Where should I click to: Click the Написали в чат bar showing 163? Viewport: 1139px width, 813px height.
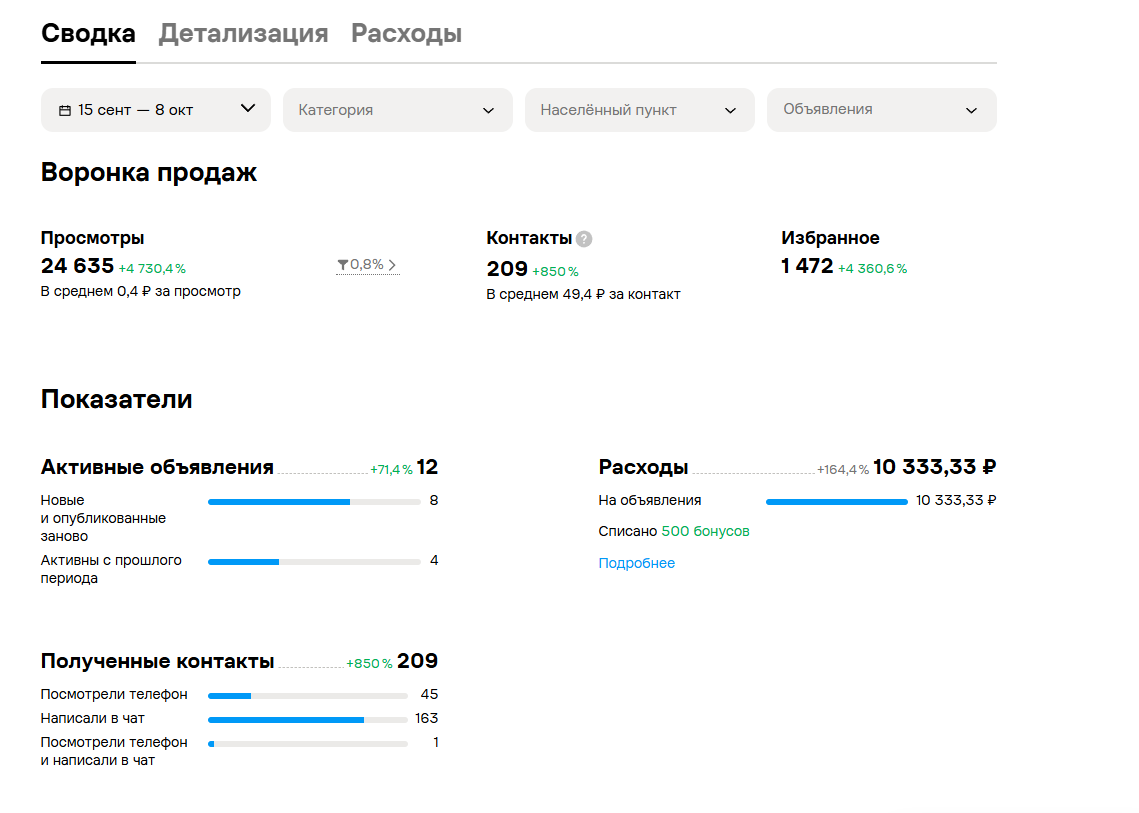pos(308,720)
